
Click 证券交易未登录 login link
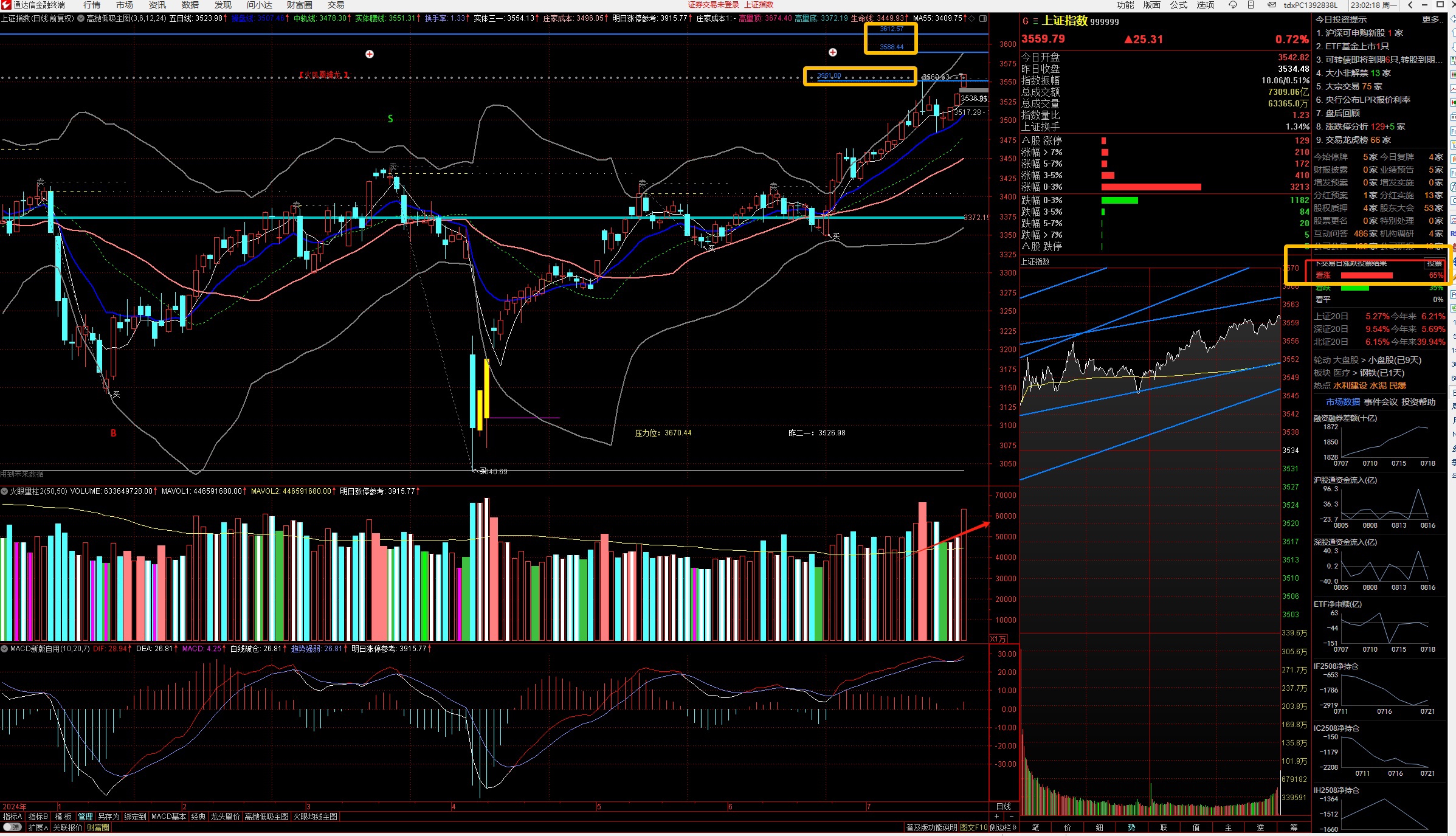point(714,5)
